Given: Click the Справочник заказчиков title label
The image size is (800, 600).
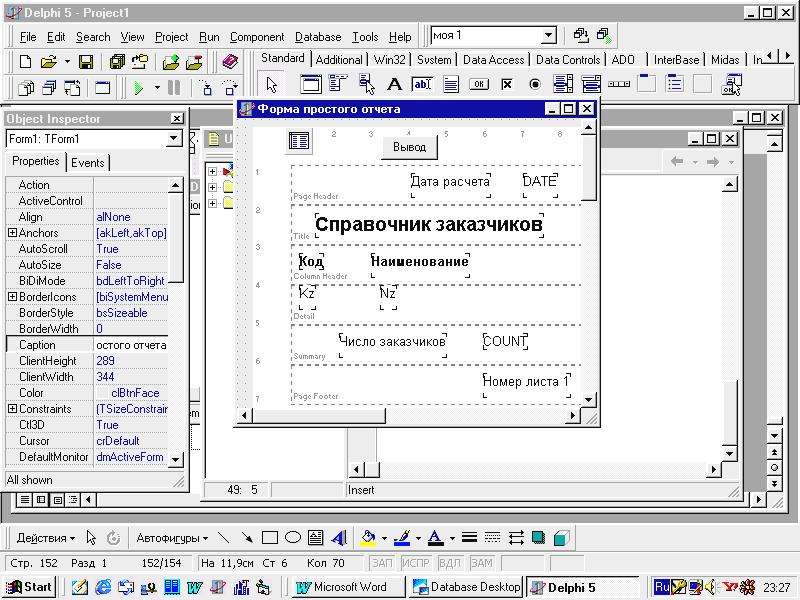Looking at the screenshot, I should [x=429, y=224].
